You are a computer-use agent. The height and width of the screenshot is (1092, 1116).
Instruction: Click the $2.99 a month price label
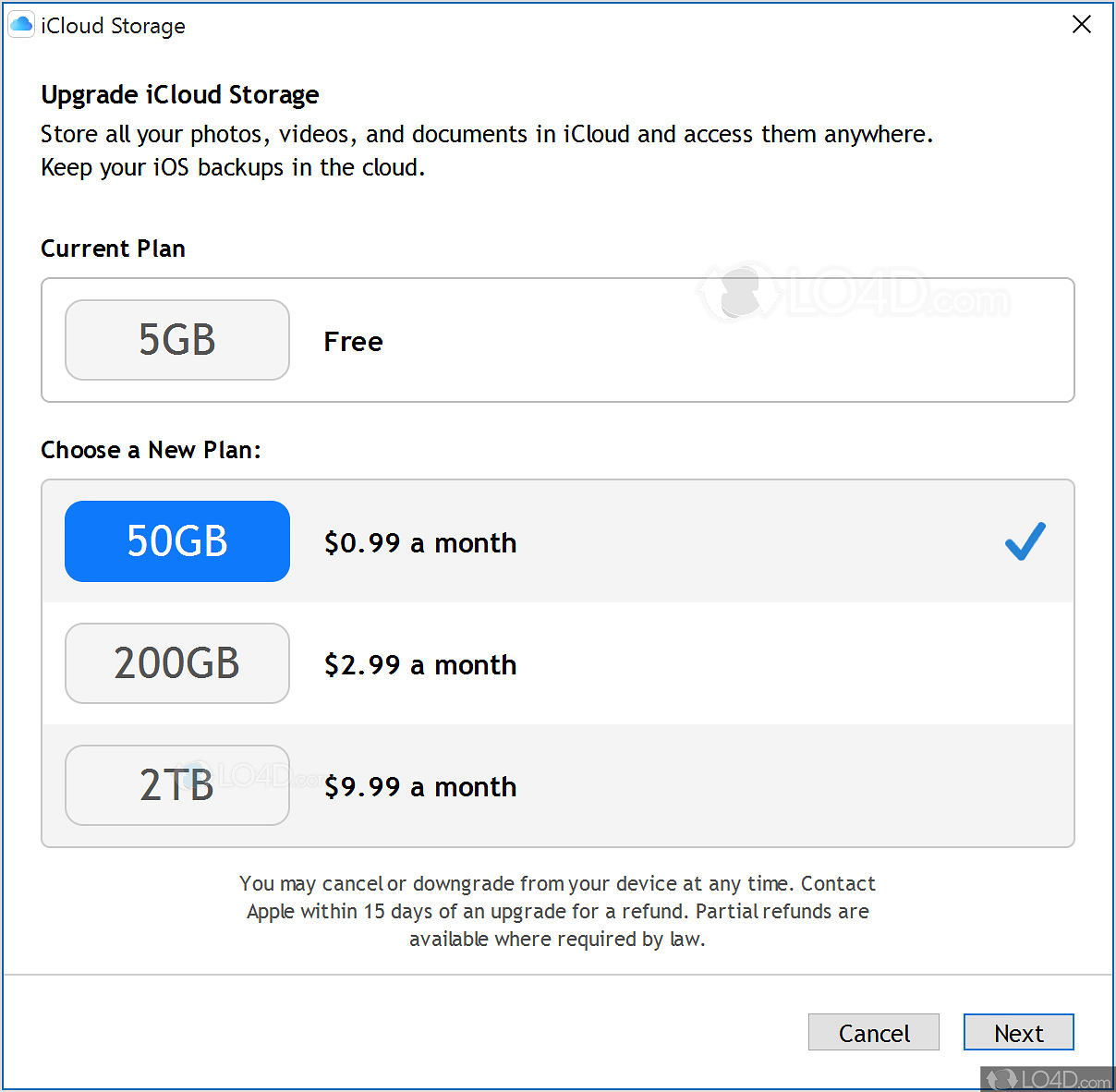419,665
